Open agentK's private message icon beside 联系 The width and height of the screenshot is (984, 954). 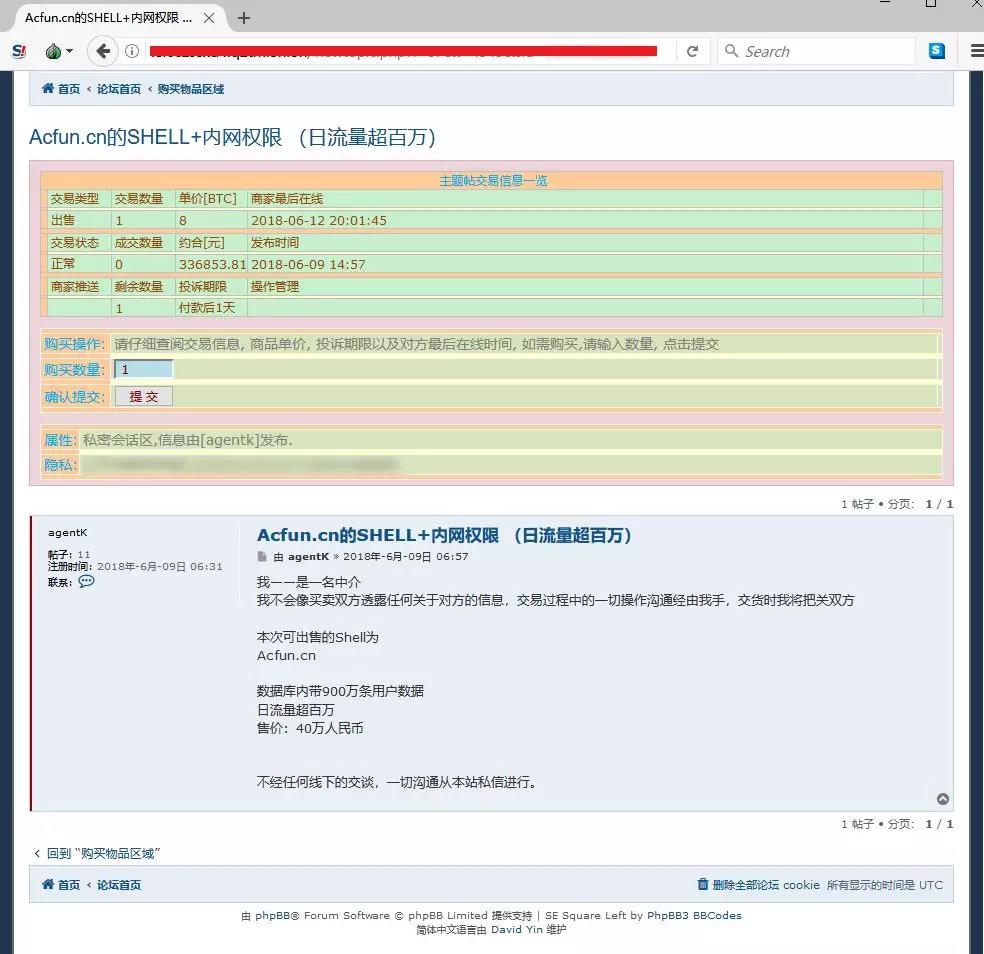[86, 581]
